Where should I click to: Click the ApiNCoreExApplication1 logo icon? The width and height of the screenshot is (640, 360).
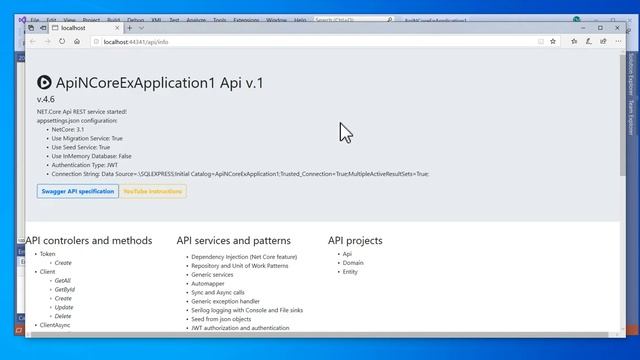tap(44, 82)
